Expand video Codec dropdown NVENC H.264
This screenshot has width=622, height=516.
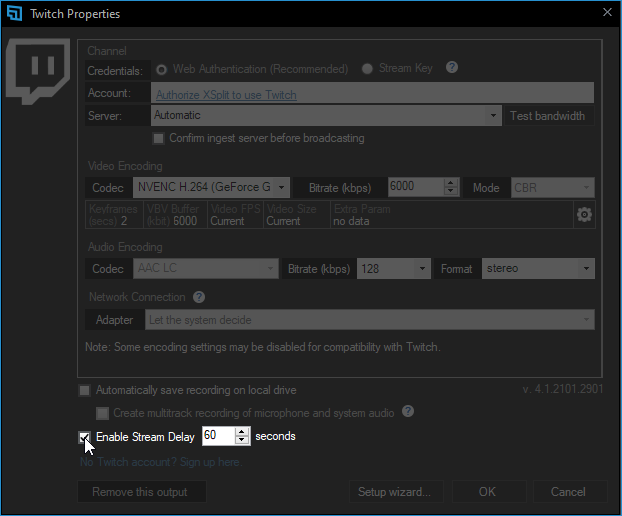coord(211,187)
